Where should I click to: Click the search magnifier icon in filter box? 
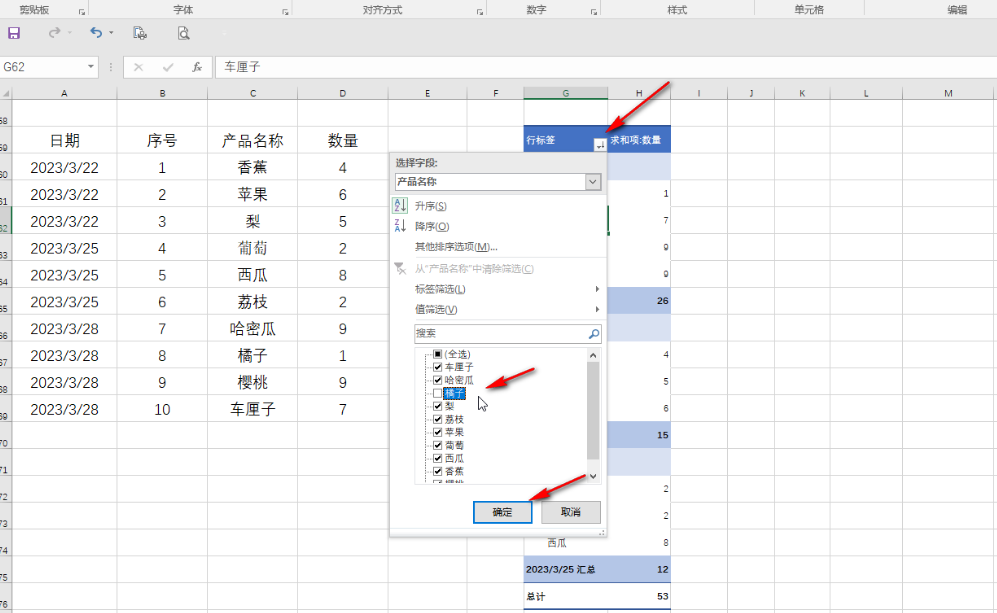593,335
